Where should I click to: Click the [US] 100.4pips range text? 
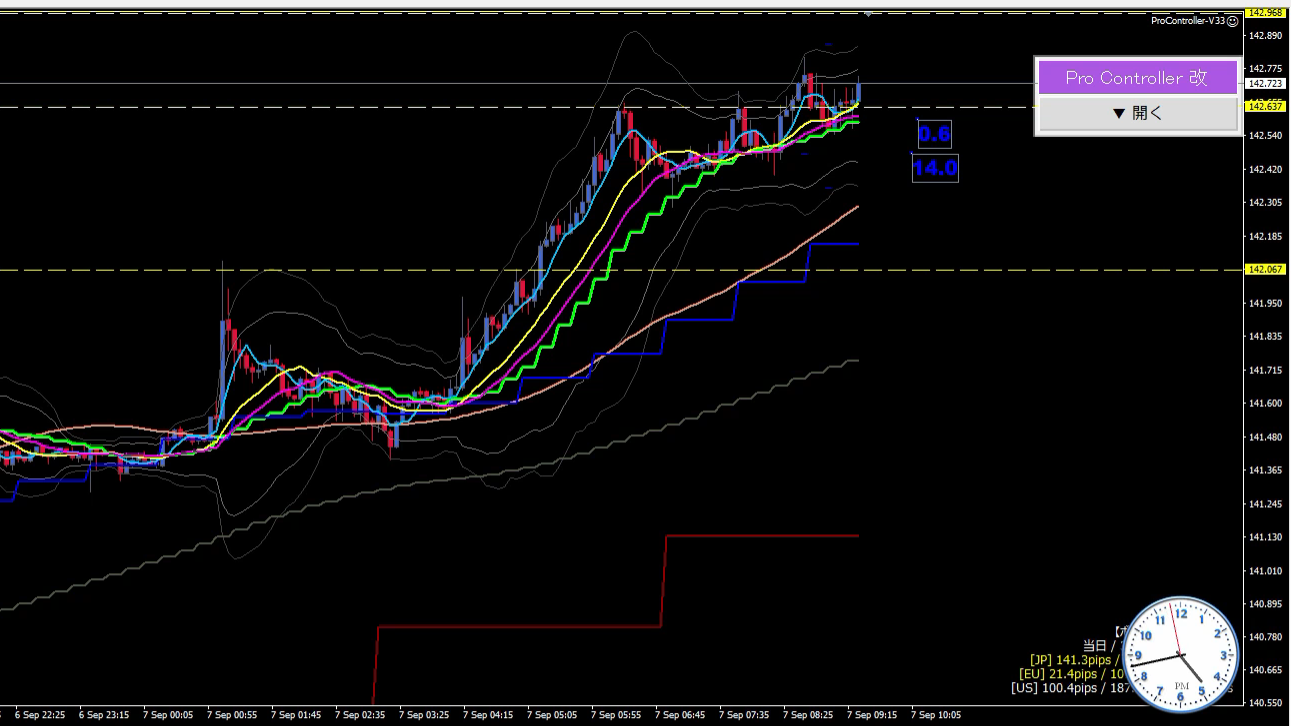coord(1070,687)
